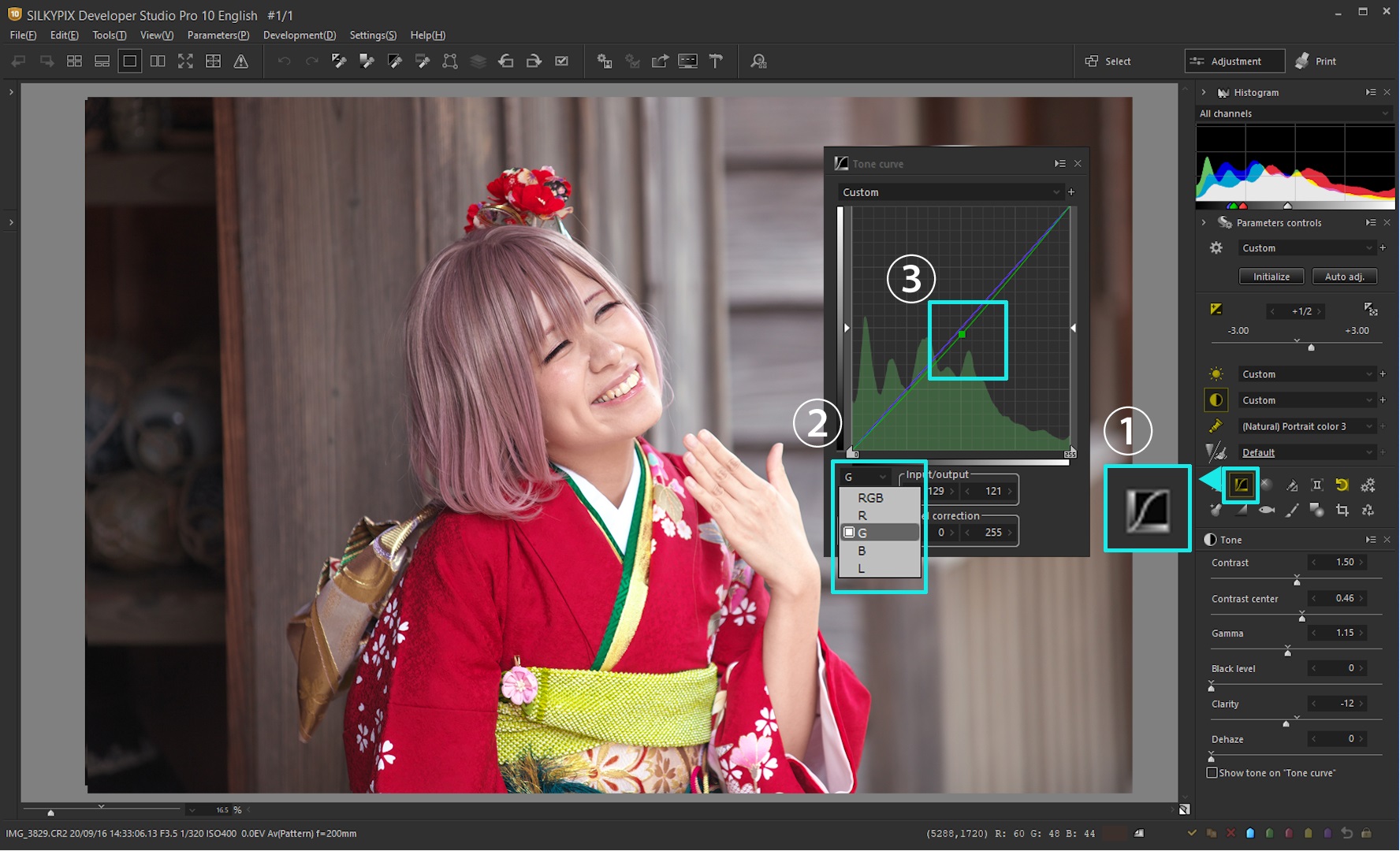
Task: Click the rotate right toolbar icon
Action: 534,61
